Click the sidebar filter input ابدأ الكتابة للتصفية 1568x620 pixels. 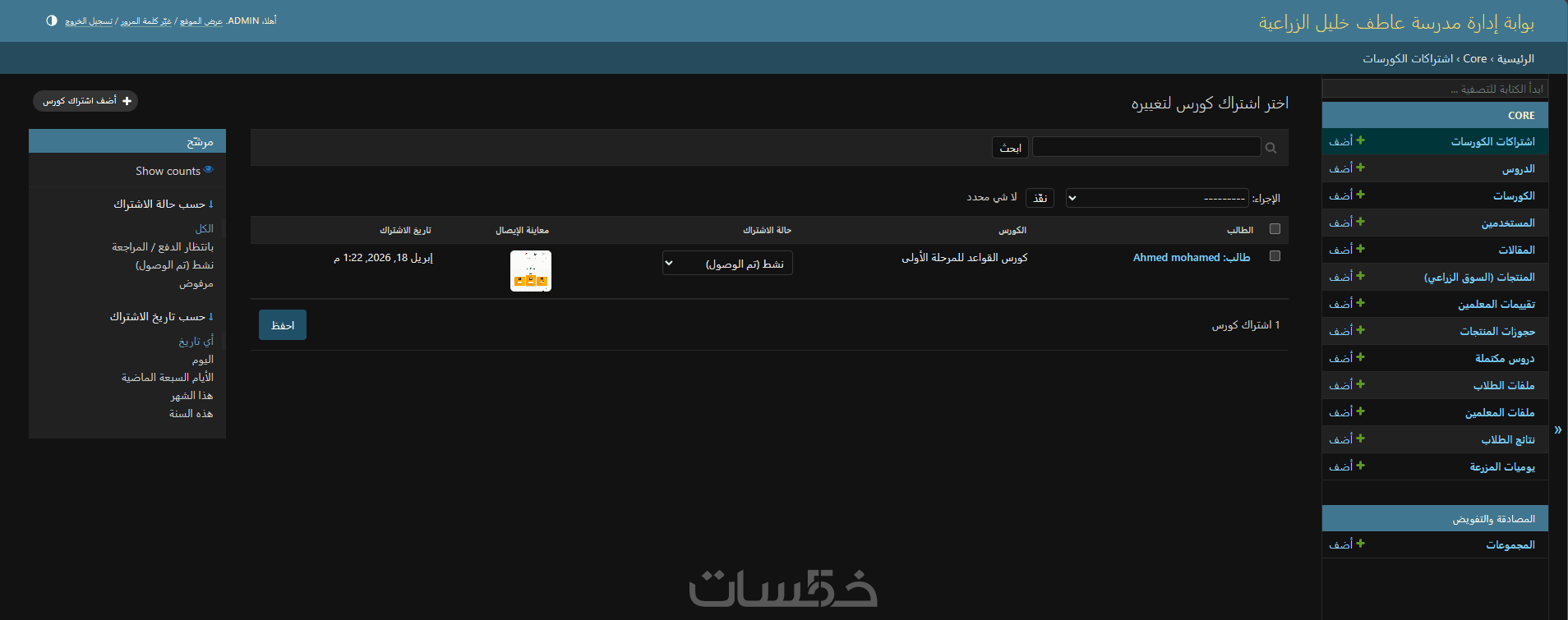(x=1435, y=89)
